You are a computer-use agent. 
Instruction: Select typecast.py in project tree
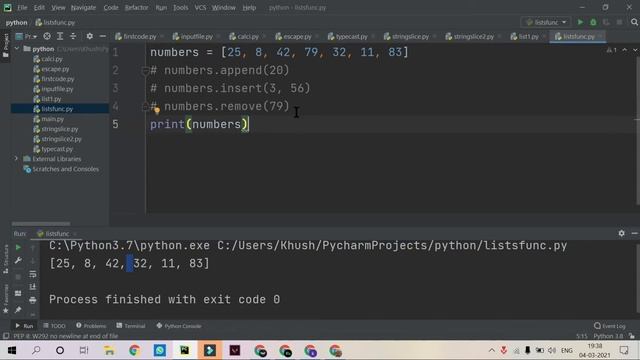point(57,149)
